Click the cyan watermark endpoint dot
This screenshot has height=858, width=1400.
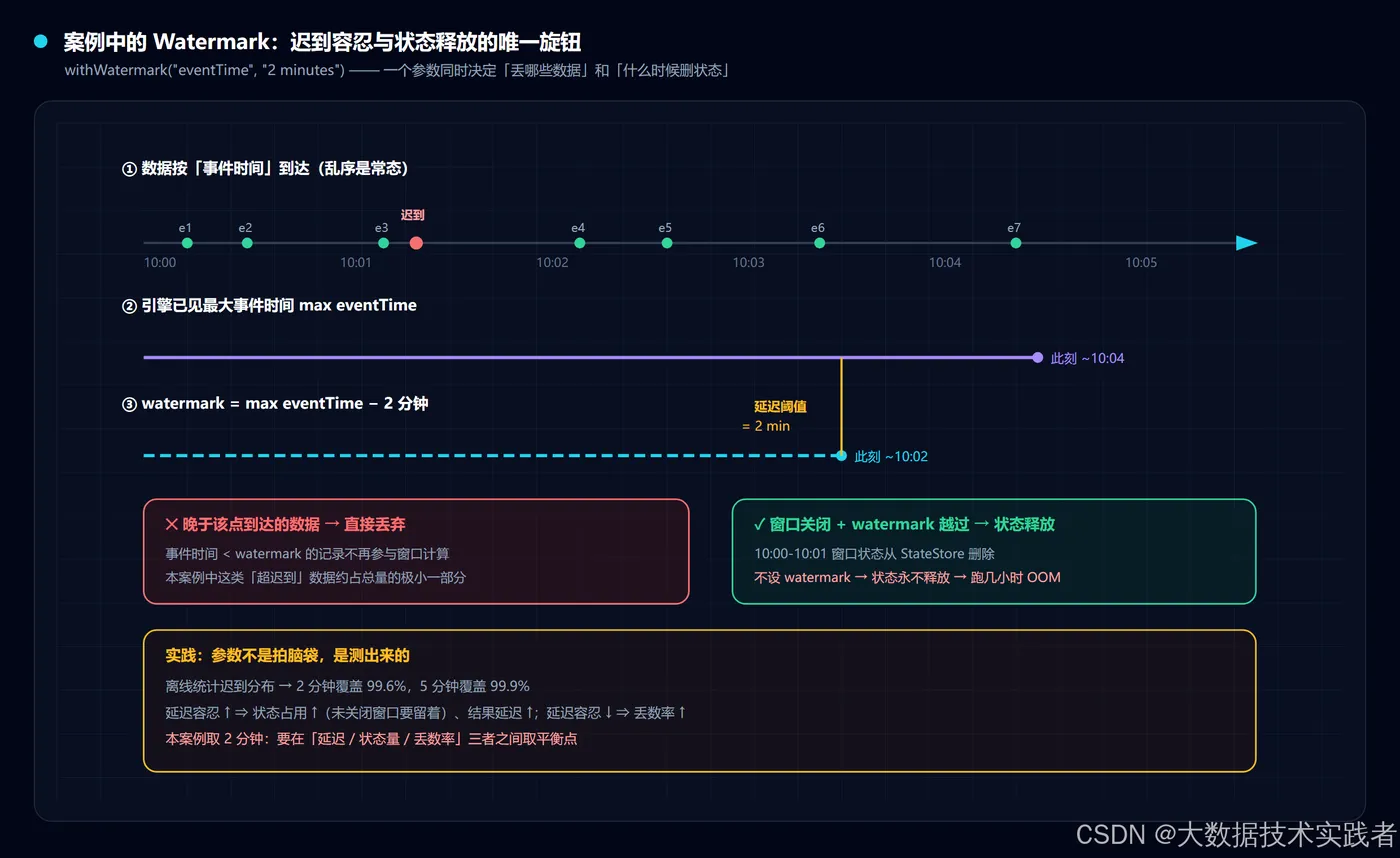(x=841, y=456)
